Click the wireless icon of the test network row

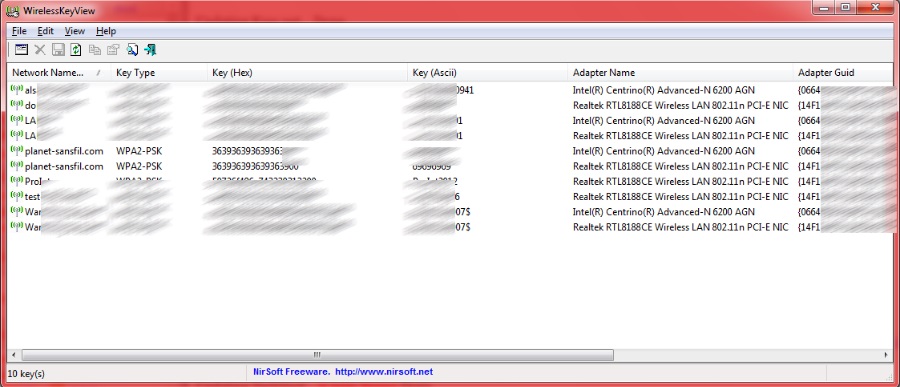point(17,196)
